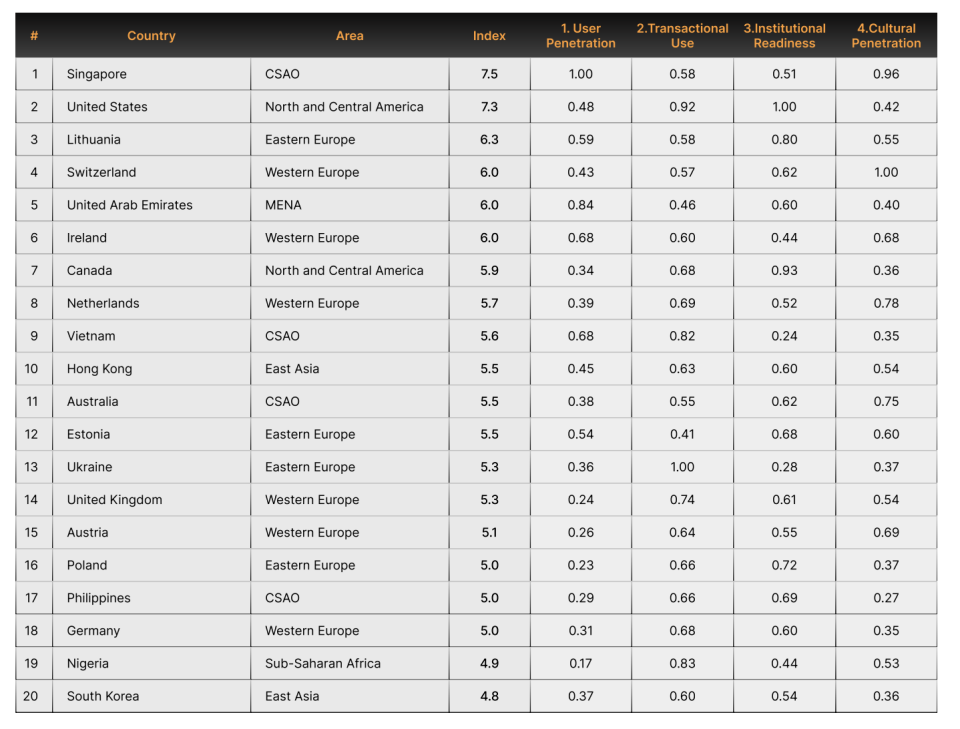Click the Sub-Saharan Africa area cell

[323, 664]
